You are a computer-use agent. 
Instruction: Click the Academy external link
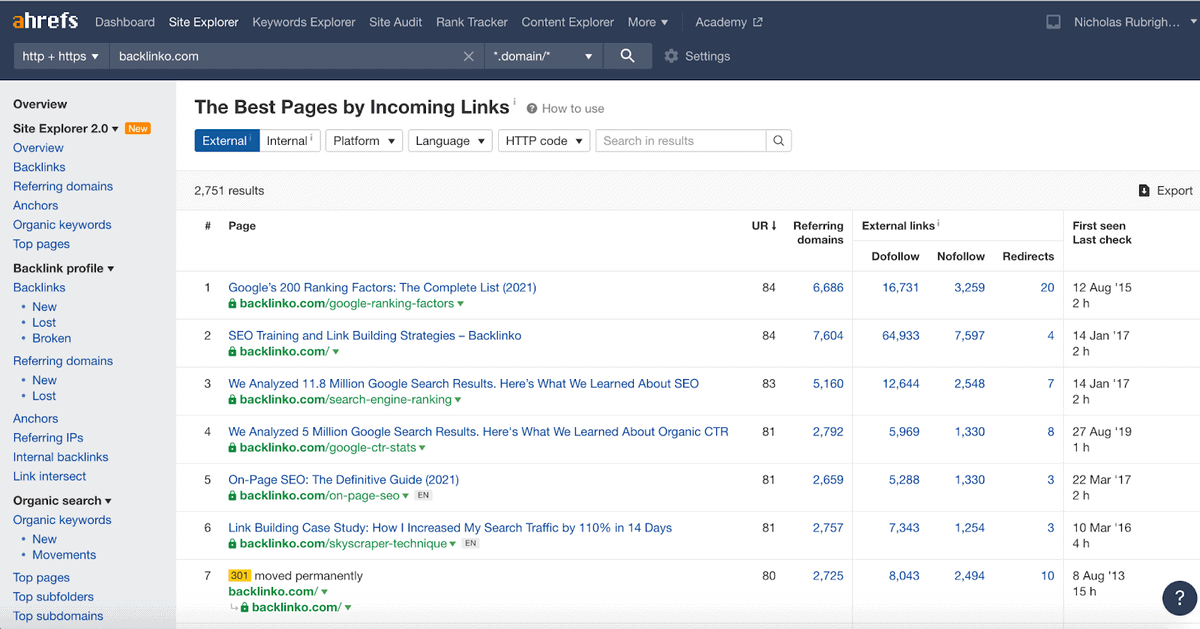[728, 22]
